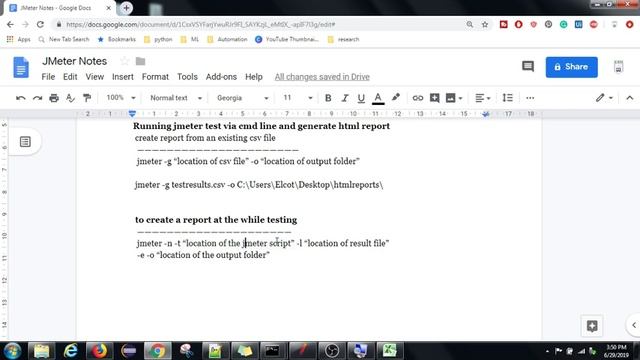Open the command prompt taskbar icon
This screenshot has width=640, height=360.
tap(272, 351)
